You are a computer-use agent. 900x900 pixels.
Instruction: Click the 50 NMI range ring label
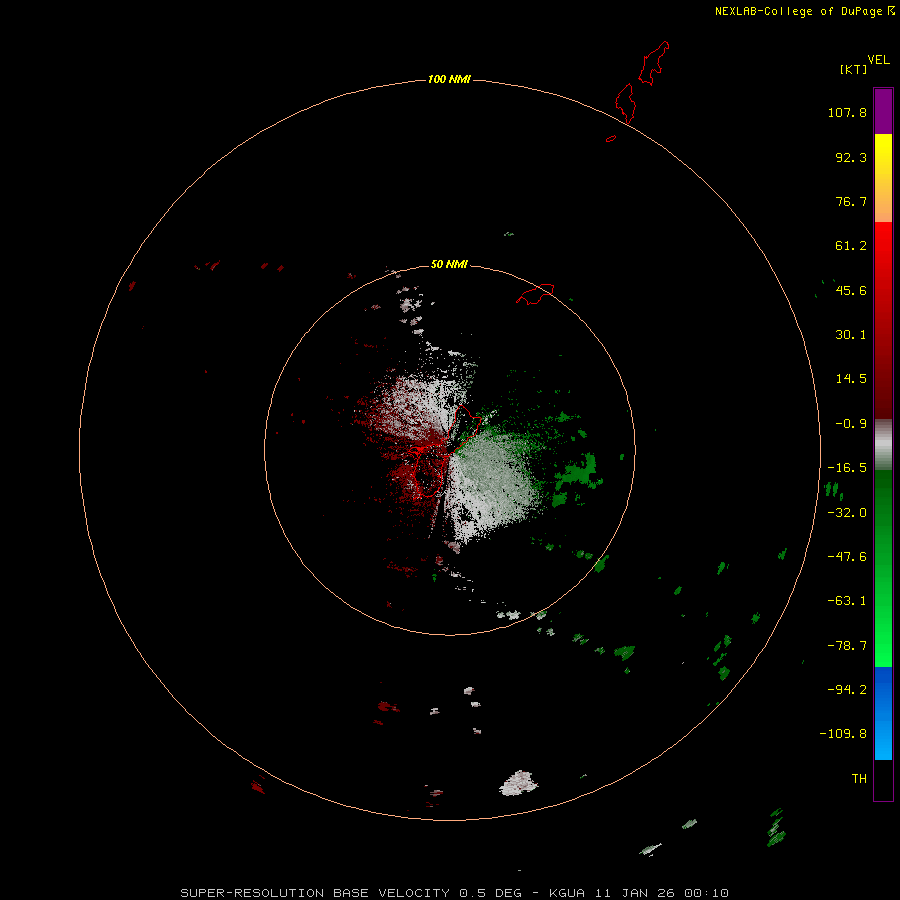point(449,264)
